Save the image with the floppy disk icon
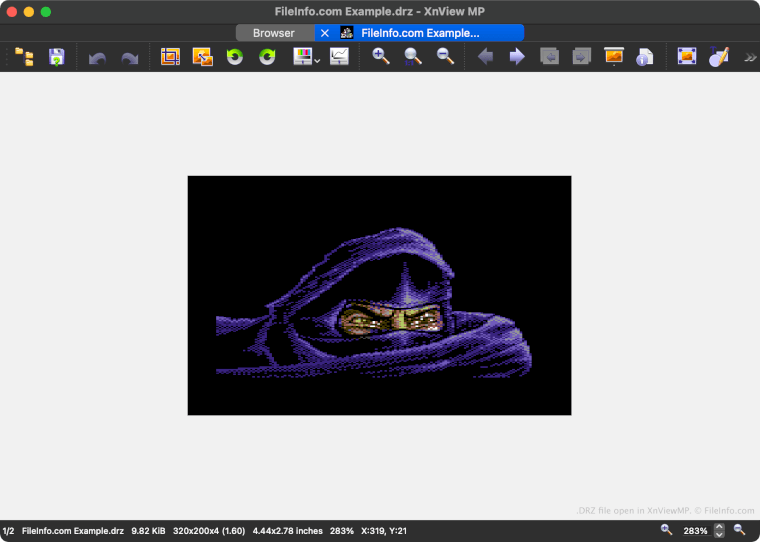Screen dimensions: 760x542 tap(57, 57)
